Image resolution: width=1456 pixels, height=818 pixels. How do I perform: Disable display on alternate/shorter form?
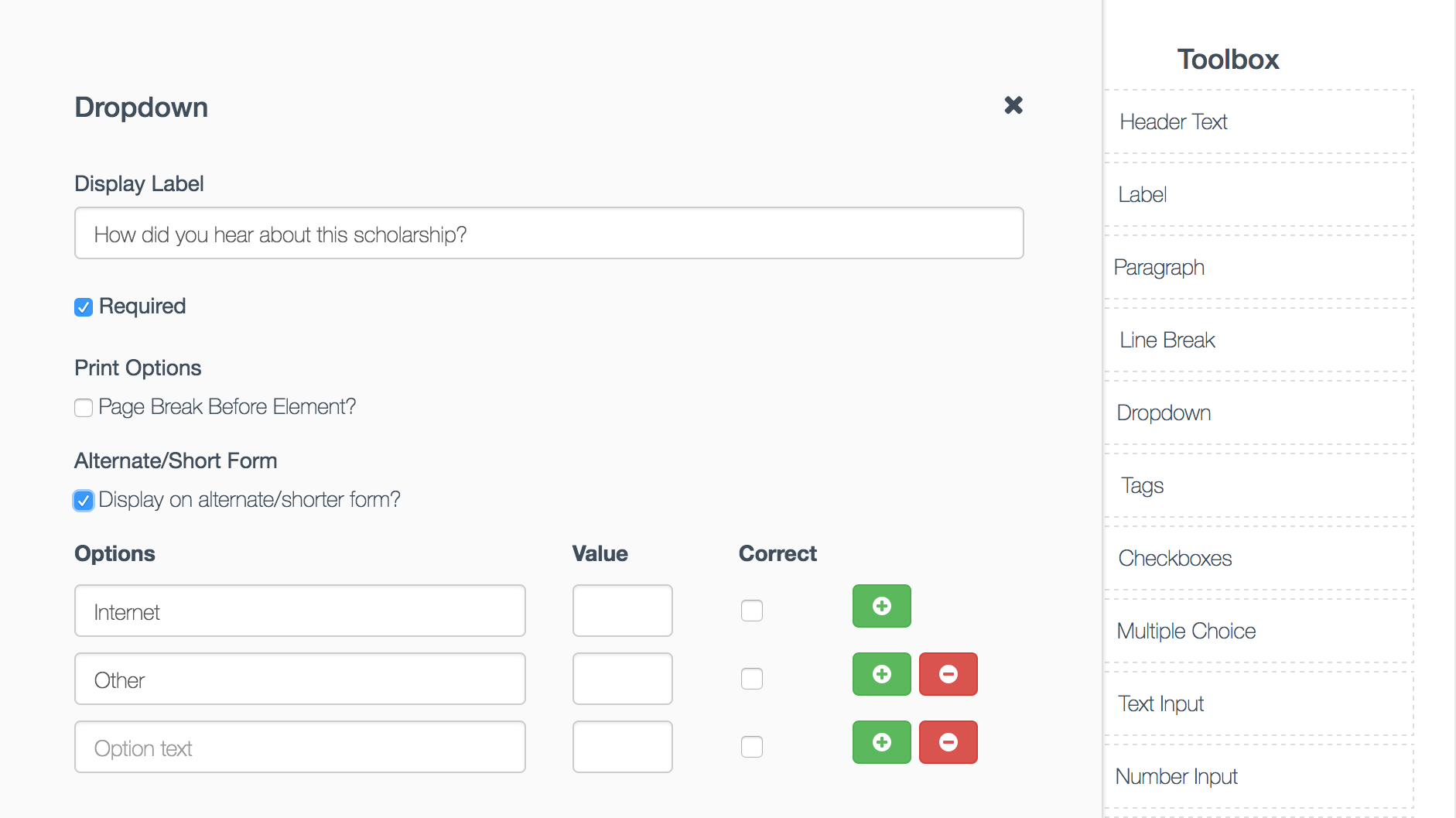[x=83, y=501]
